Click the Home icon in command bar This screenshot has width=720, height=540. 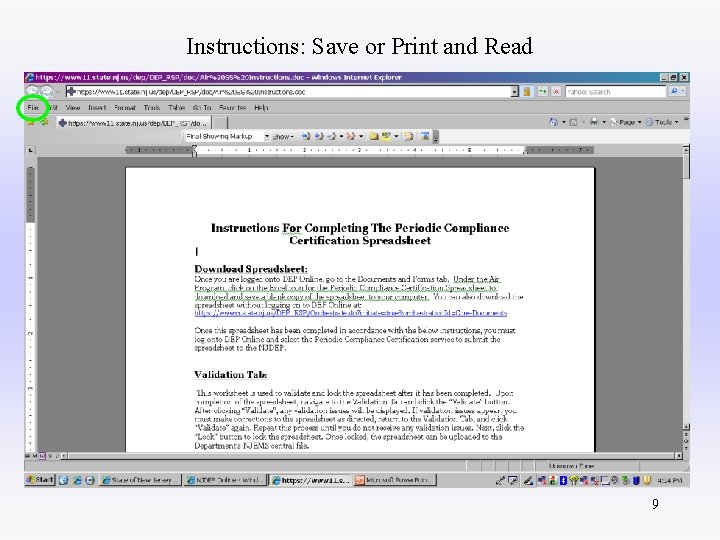[x=553, y=122]
